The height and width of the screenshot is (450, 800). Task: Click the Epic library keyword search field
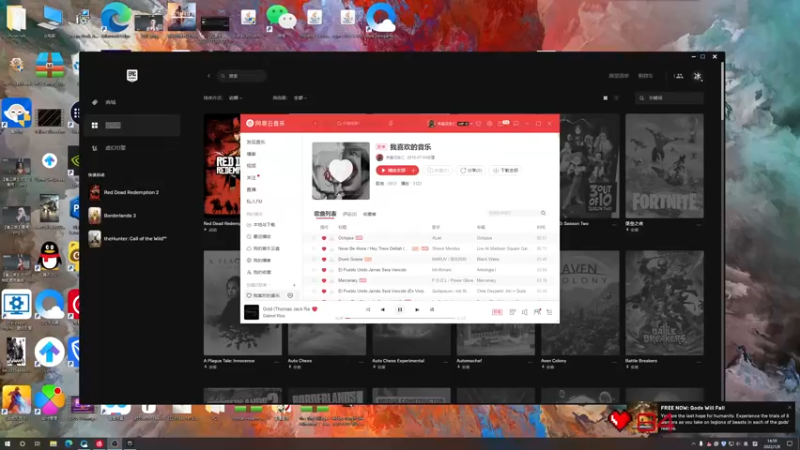pyautogui.click(x=669, y=97)
